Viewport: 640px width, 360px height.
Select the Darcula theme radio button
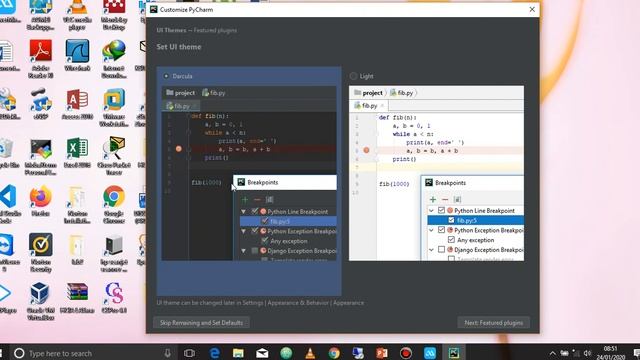click(x=166, y=76)
